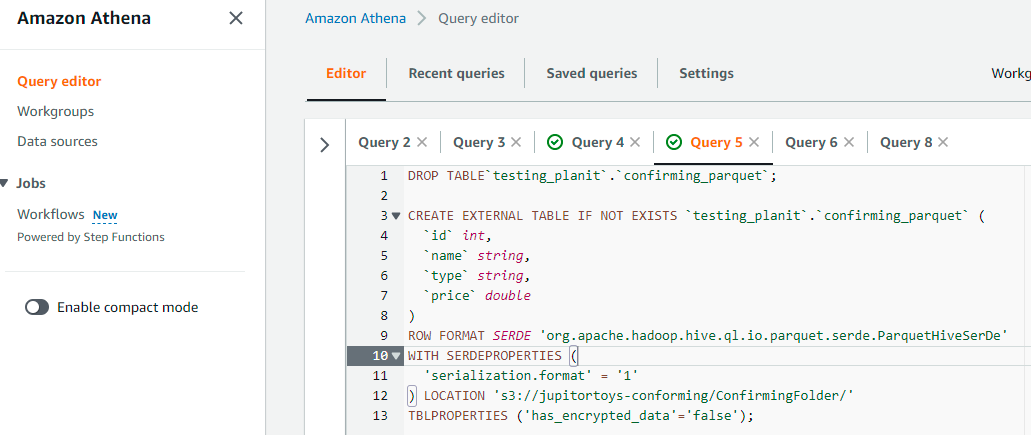
Task: Click the Amazon Athena breadcrumb link
Action: click(x=354, y=18)
